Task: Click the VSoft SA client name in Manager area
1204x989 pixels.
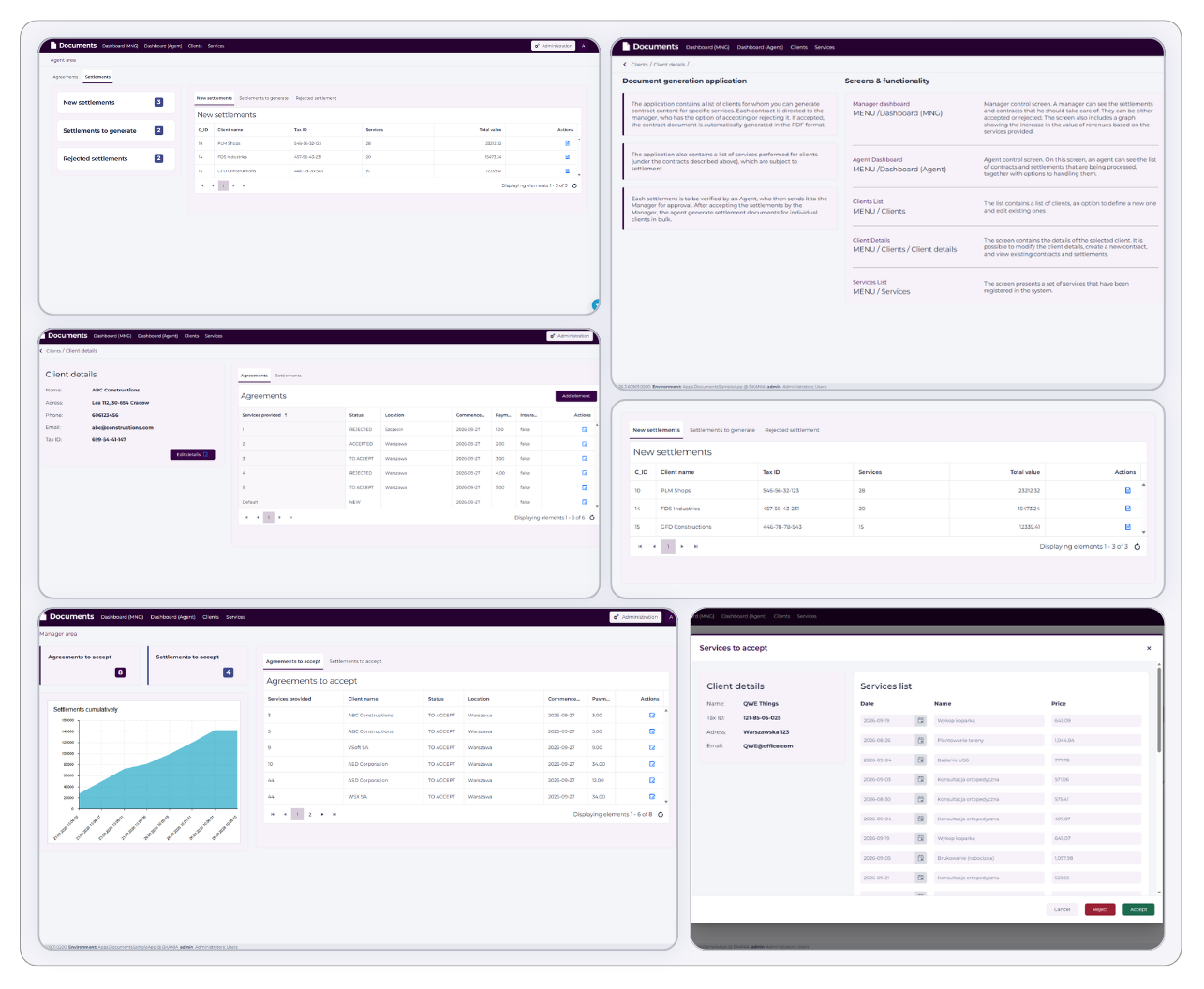Action: [358, 747]
